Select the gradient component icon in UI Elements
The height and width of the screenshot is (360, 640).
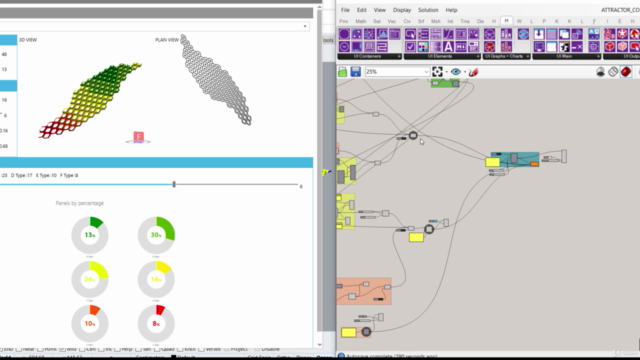(436, 47)
